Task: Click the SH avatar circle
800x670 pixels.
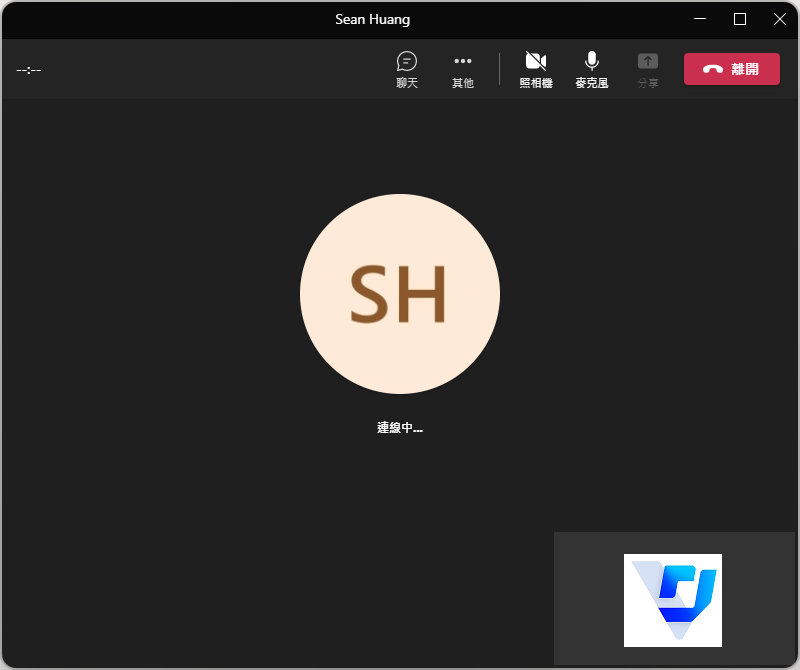Action: pos(400,294)
